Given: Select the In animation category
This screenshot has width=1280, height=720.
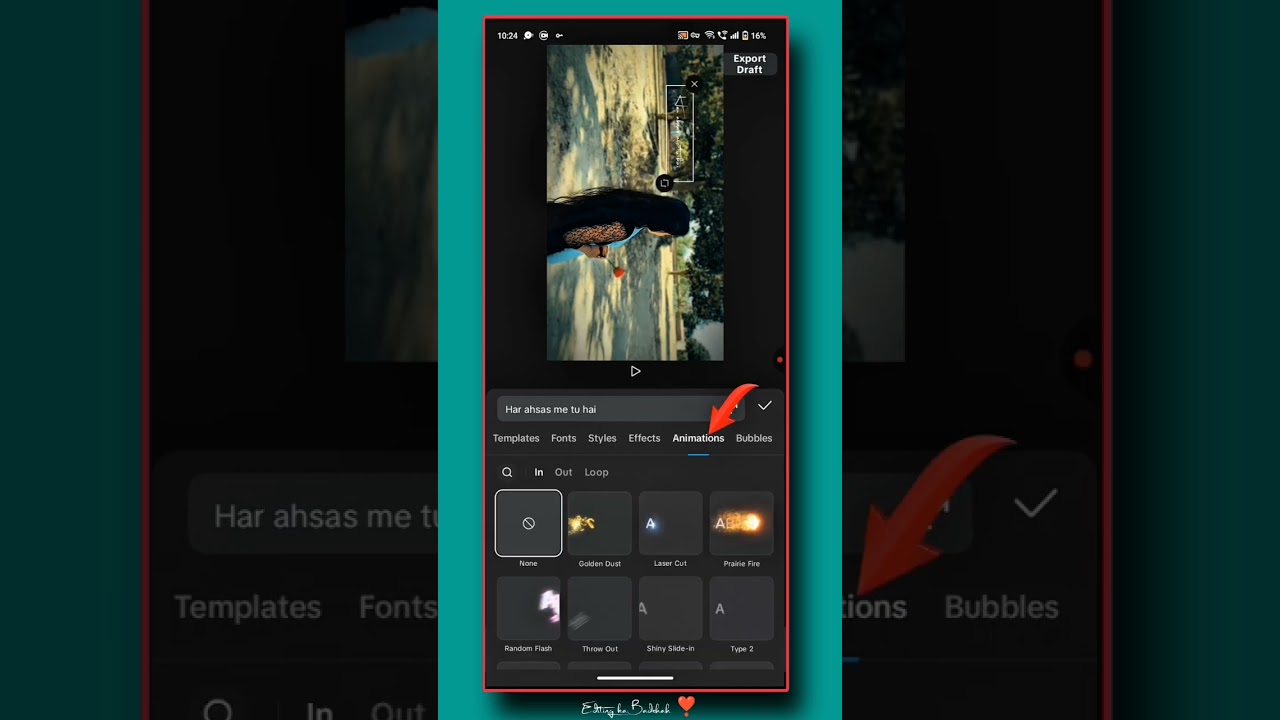Looking at the screenshot, I should tap(539, 472).
